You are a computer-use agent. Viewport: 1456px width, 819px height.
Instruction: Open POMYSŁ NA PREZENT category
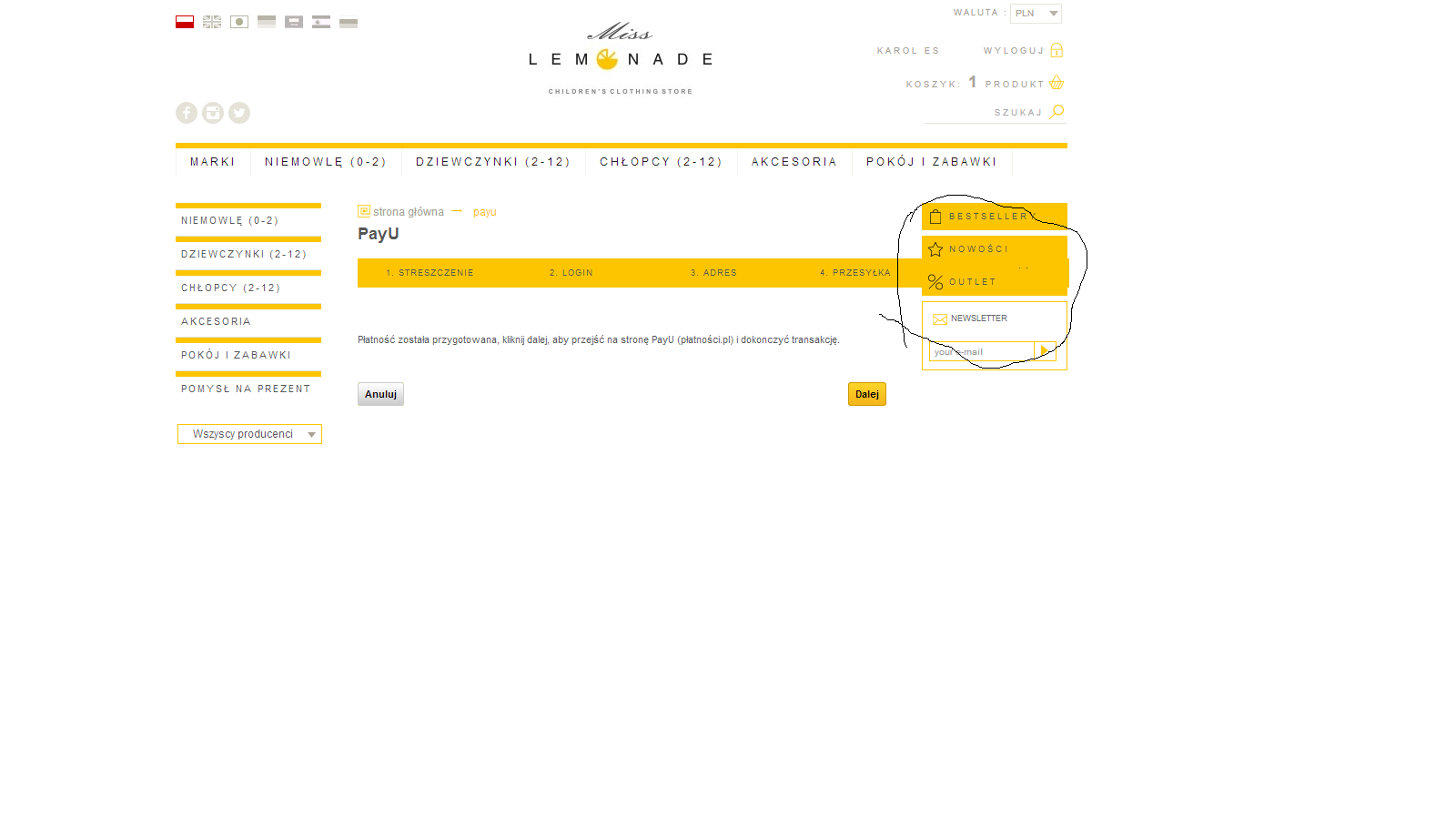click(246, 389)
